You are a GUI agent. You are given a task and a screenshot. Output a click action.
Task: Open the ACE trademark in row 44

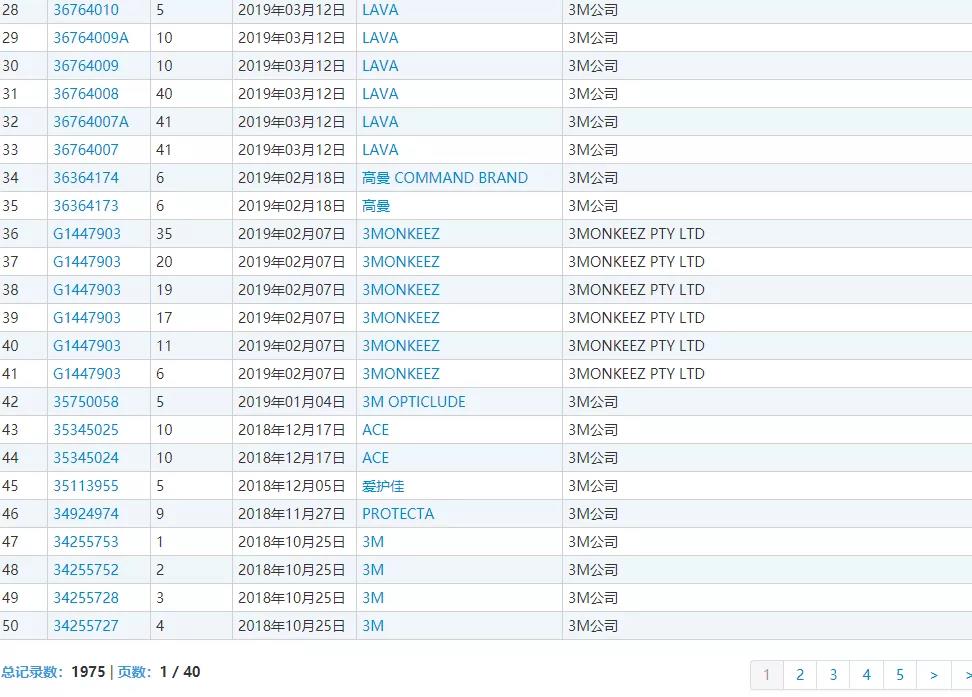tap(376, 458)
